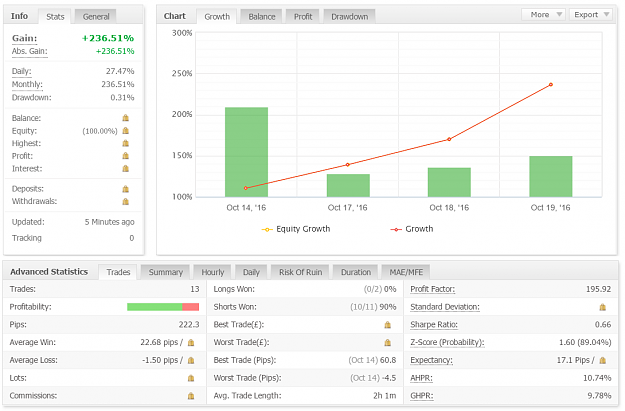
Task: Click the lock icon beside Average Win
Action: click(x=191, y=342)
